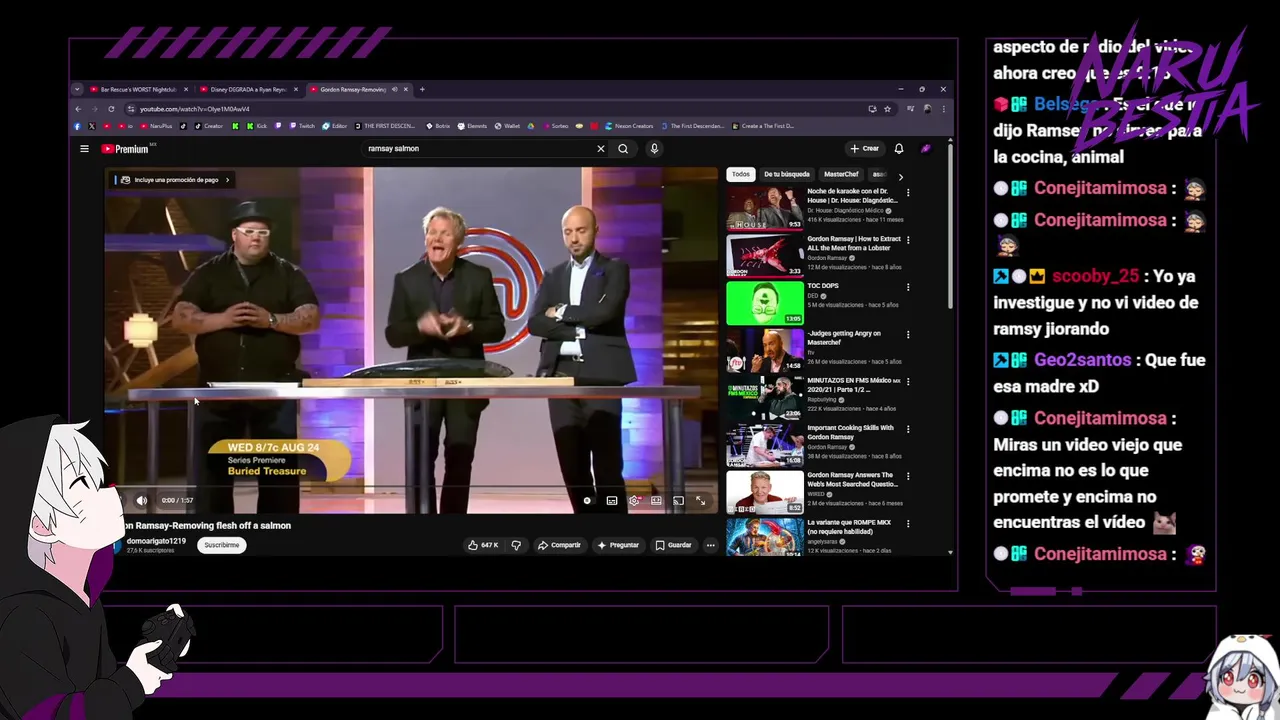Open 'Gordon Ramsay Answers The Web's Most Searched' title
The height and width of the screenshot is (720, 1280).
pyautogui.click(x=853, y=480)
